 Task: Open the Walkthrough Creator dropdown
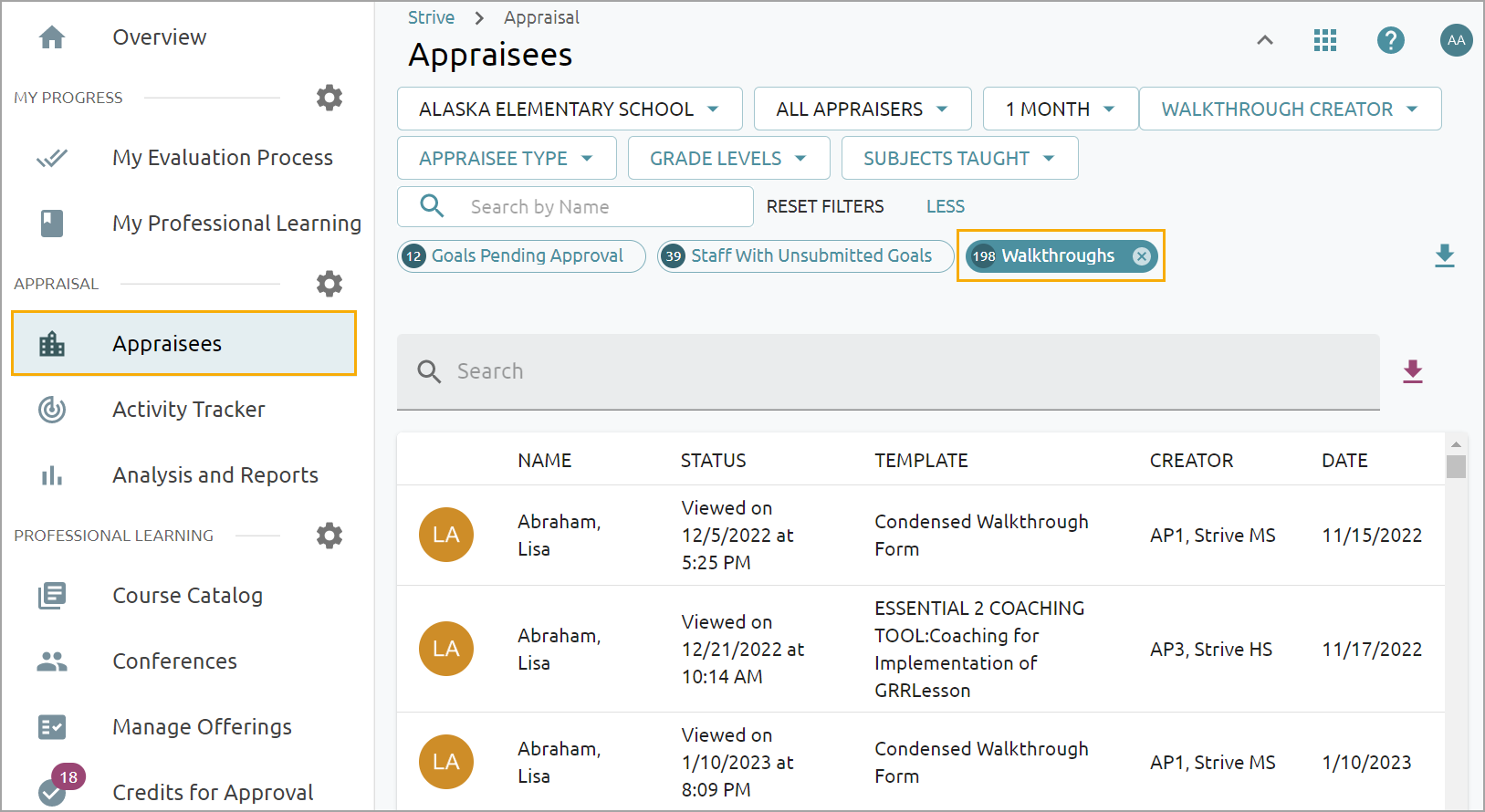tap(1291, 109)
